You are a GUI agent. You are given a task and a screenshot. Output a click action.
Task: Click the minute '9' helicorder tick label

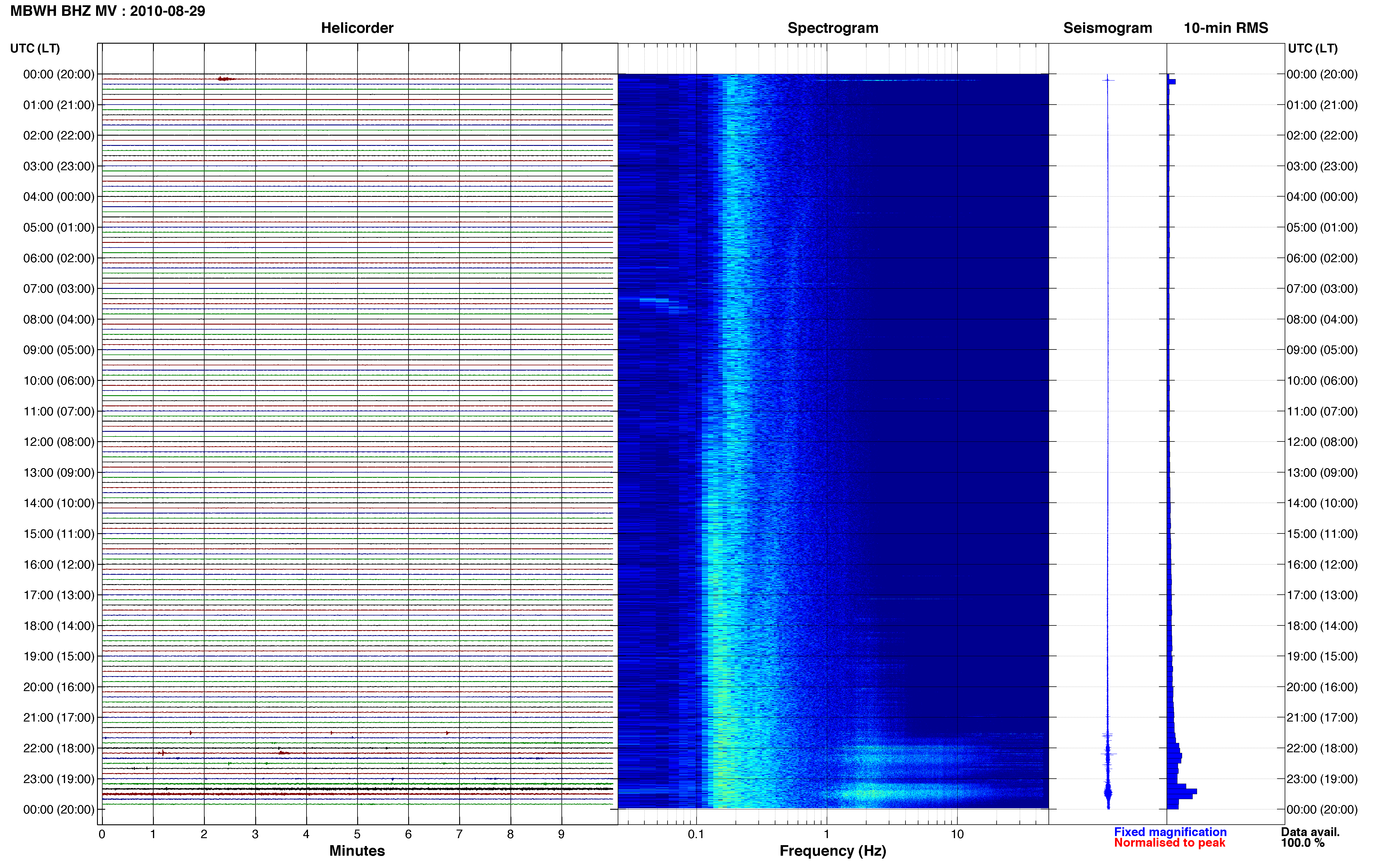(561, 834)
